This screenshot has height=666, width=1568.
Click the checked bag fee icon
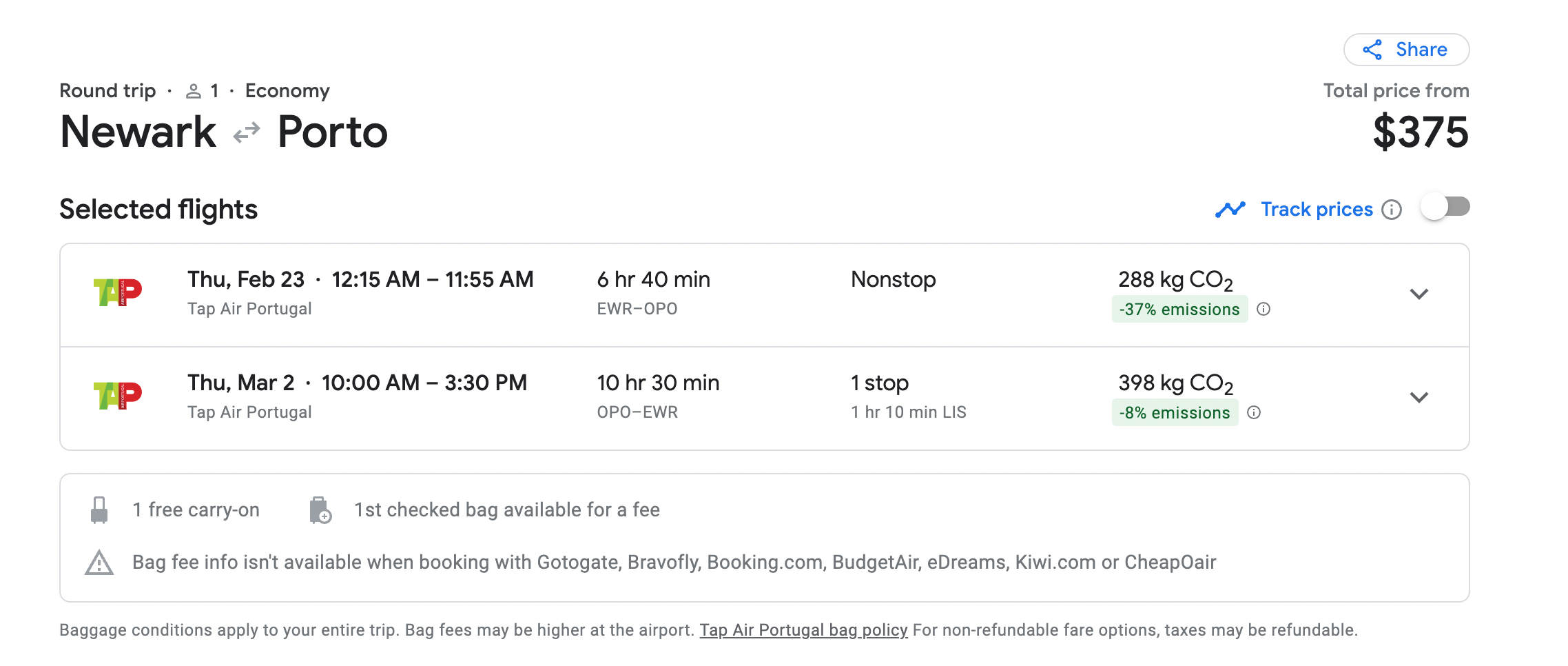[x=320, y=510]
